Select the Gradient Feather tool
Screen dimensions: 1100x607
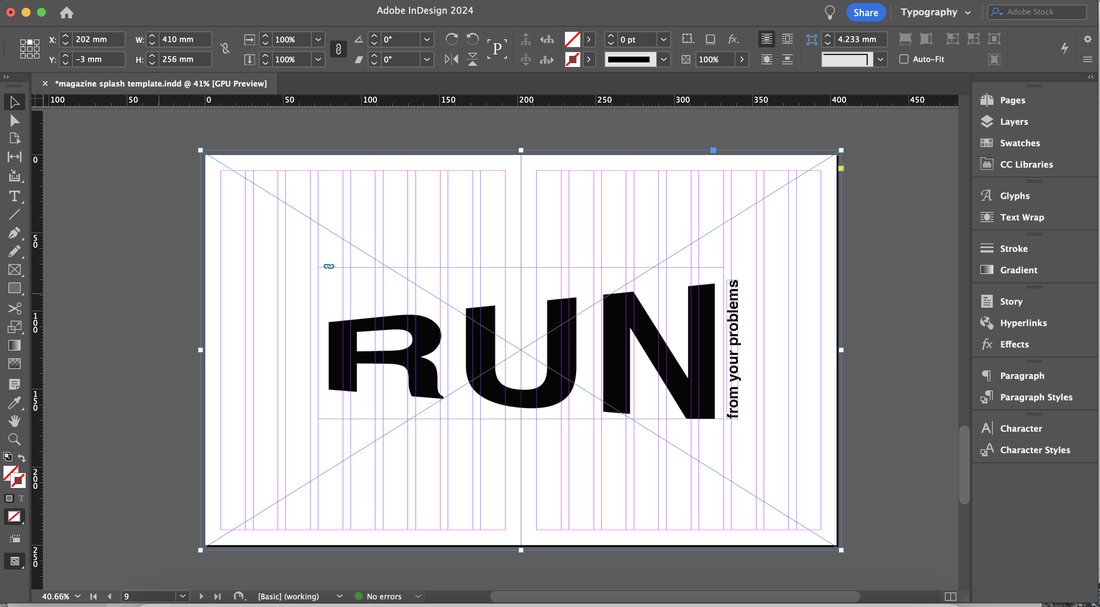[14, 363]
